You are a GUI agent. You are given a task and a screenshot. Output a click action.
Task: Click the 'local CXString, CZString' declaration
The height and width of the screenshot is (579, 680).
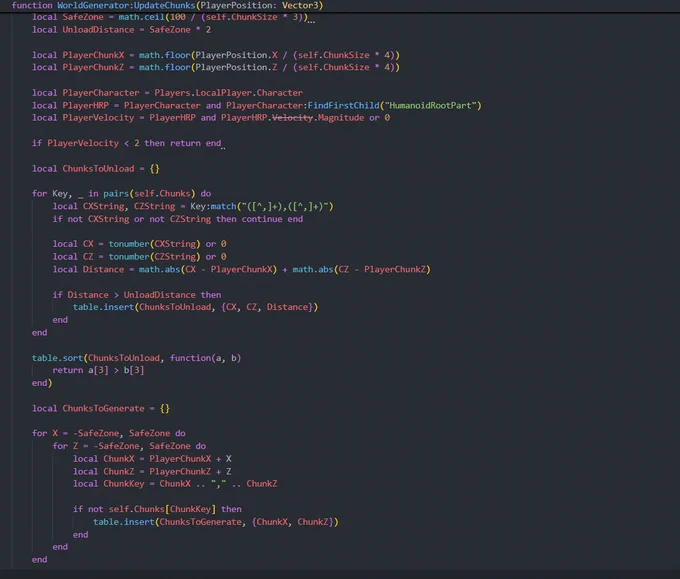(x=114, y=206)
